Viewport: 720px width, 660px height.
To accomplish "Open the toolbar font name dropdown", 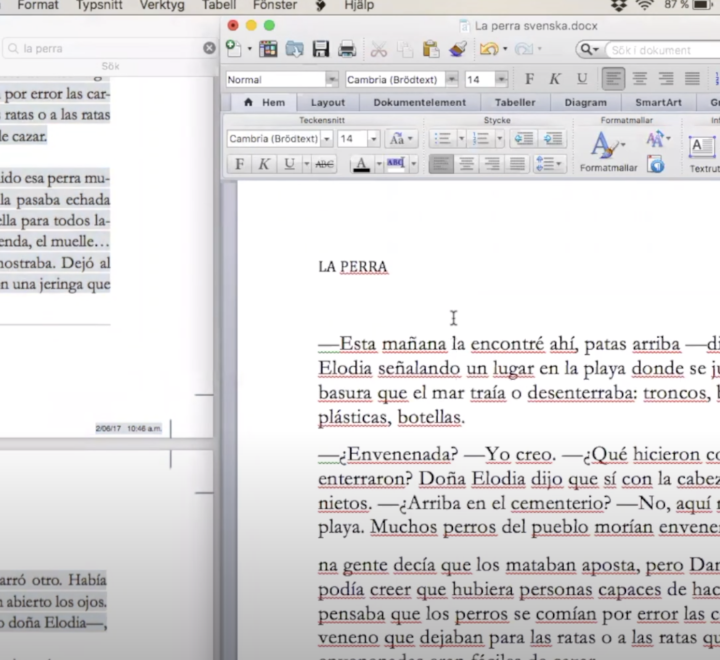I will 452,80.
